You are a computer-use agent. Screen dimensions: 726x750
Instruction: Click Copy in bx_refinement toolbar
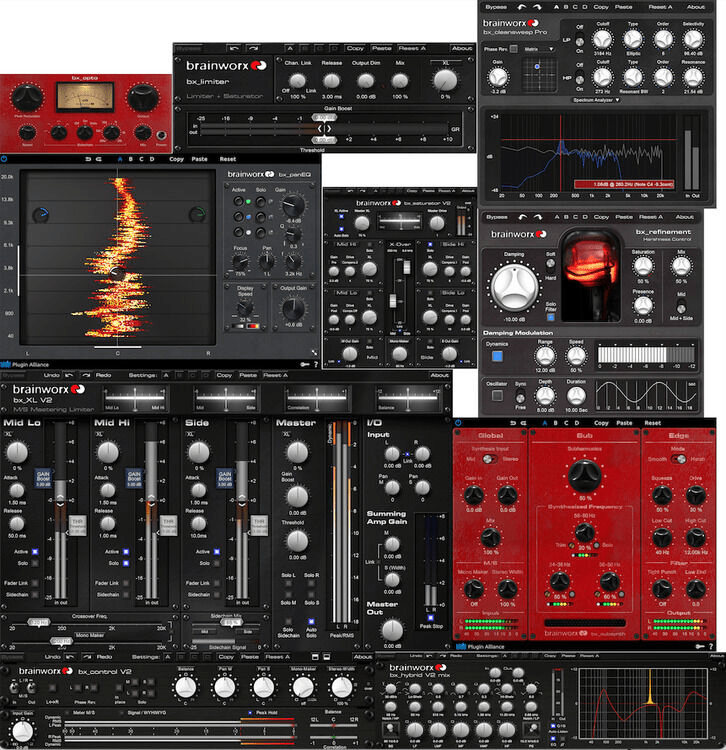601,217
